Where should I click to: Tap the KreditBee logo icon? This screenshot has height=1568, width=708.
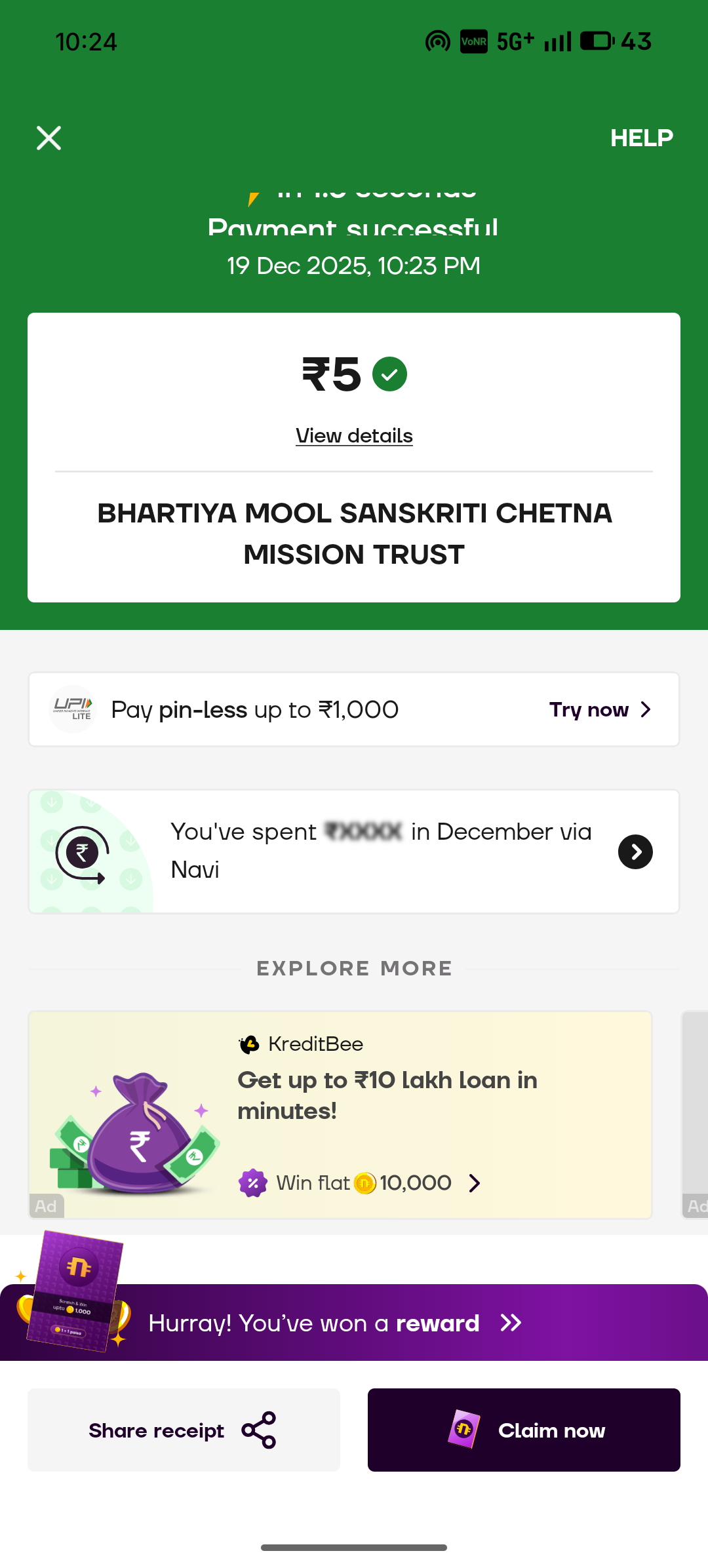249,1044
